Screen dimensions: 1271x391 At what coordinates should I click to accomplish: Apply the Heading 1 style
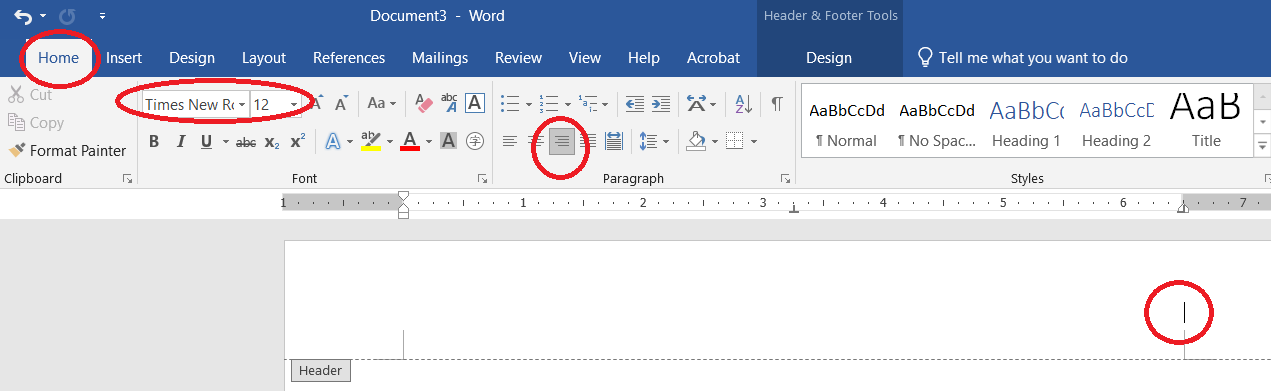1026,121
